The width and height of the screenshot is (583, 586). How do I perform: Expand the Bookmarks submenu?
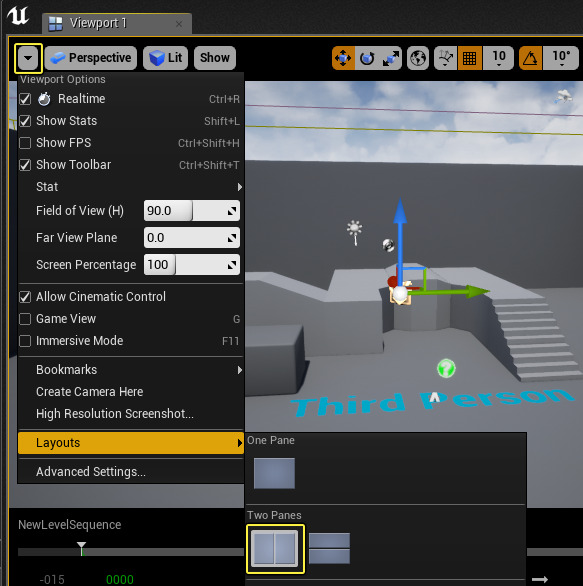point(131,370)
